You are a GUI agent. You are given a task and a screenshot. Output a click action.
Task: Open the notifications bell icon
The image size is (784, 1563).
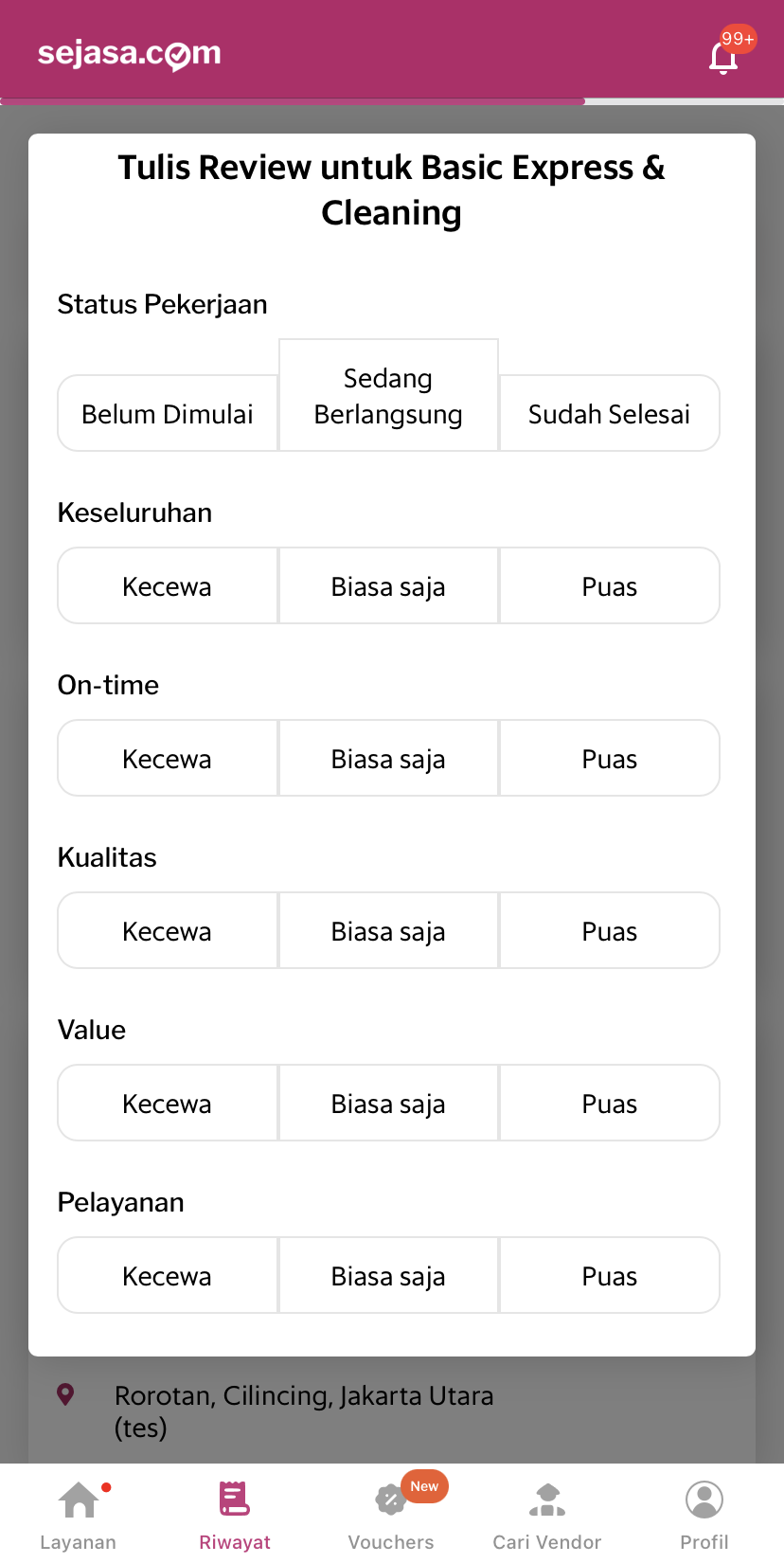[723, 57]
